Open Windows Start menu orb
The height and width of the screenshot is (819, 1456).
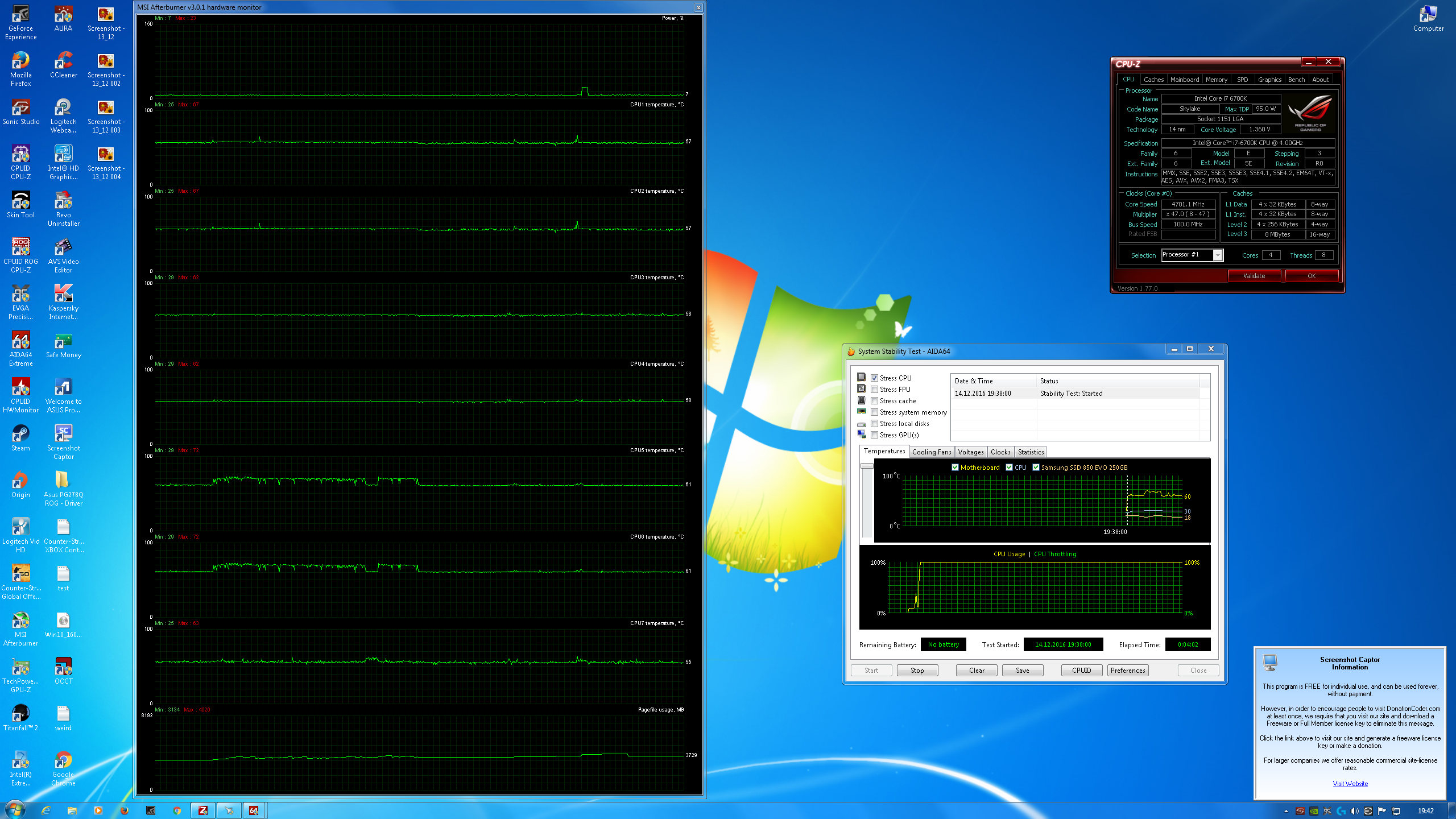(15, 810)
